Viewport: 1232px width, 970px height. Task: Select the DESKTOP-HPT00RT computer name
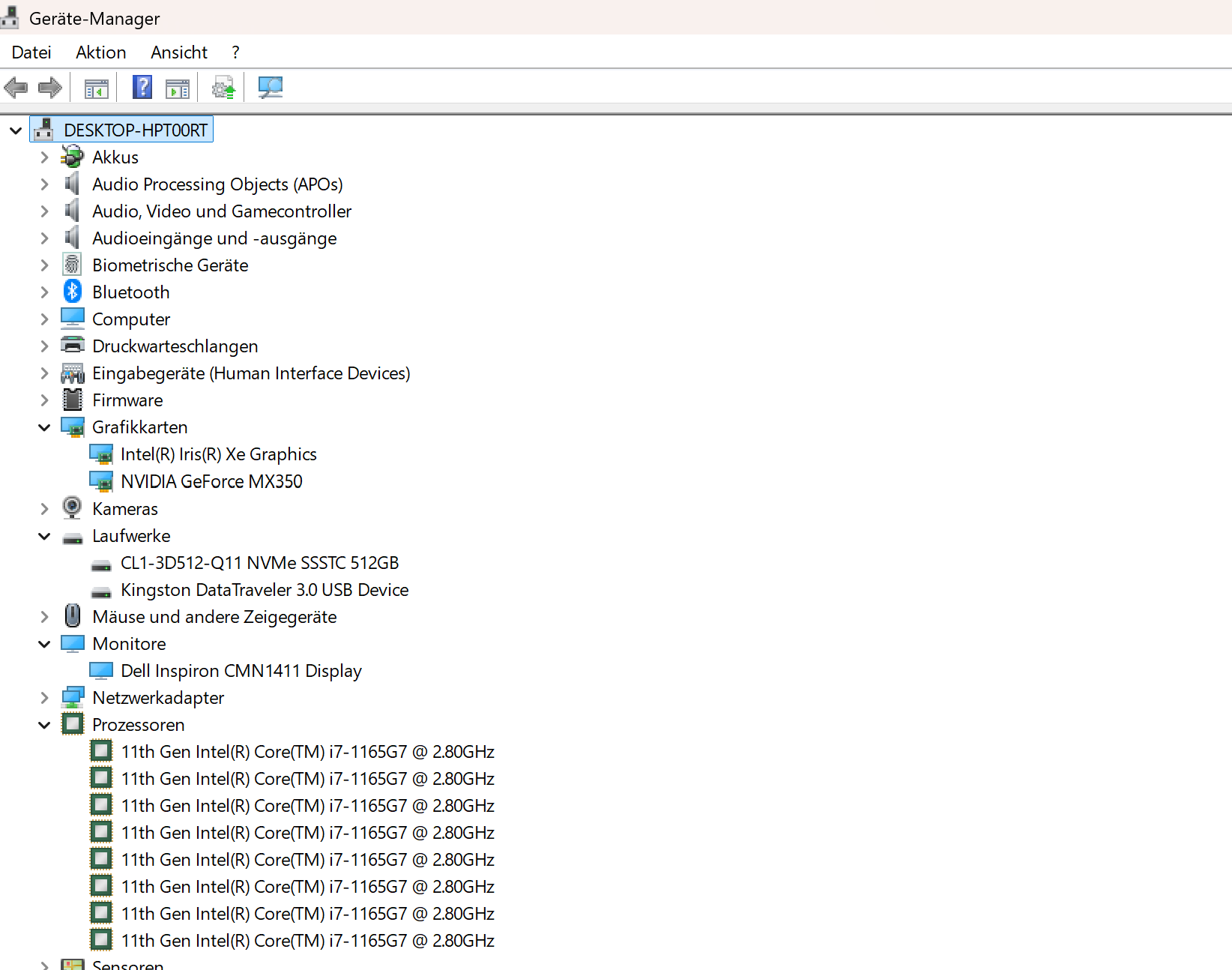tap(136, 130)
